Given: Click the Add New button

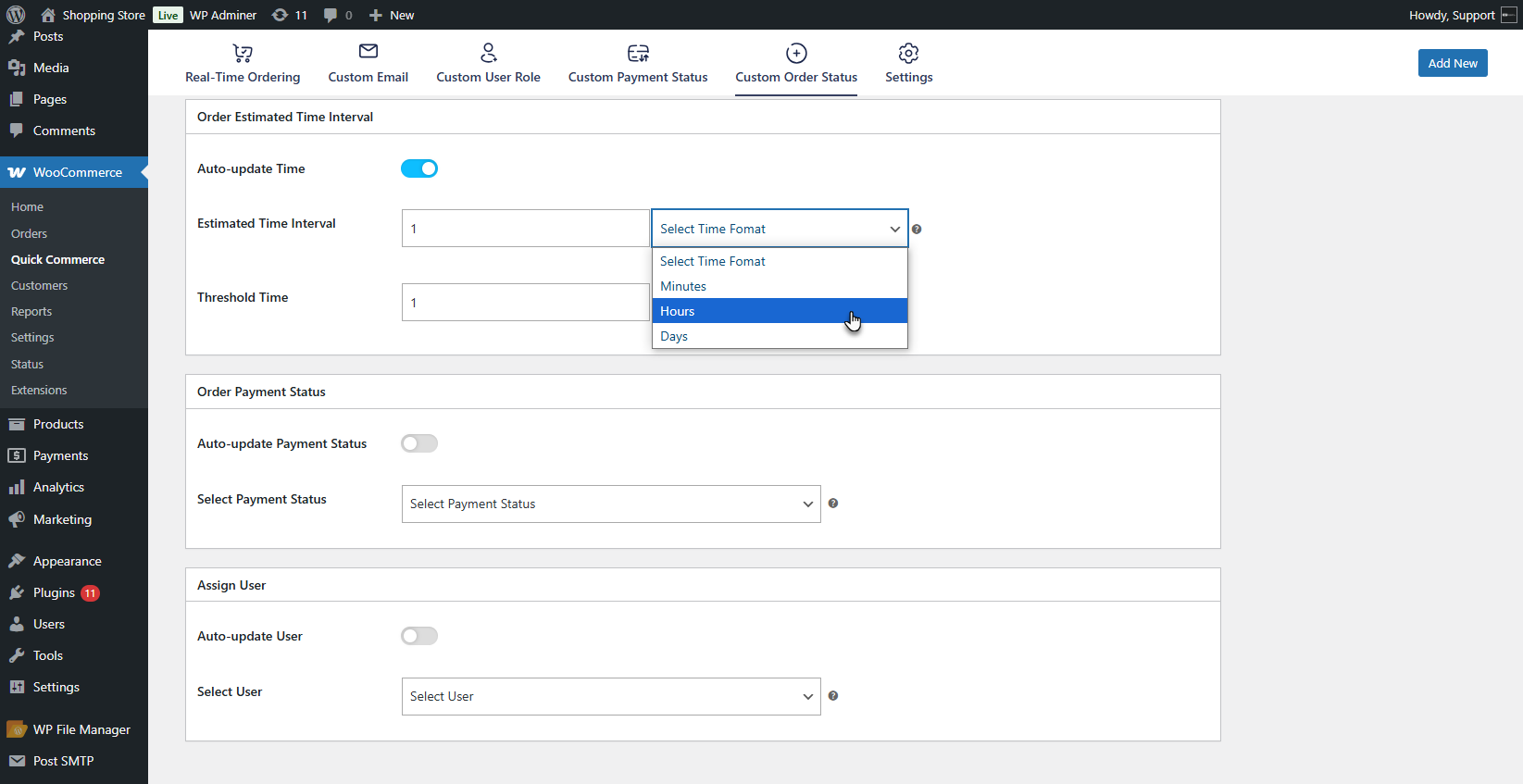Looking at the screenshot, I should [x=1453, y=63].
